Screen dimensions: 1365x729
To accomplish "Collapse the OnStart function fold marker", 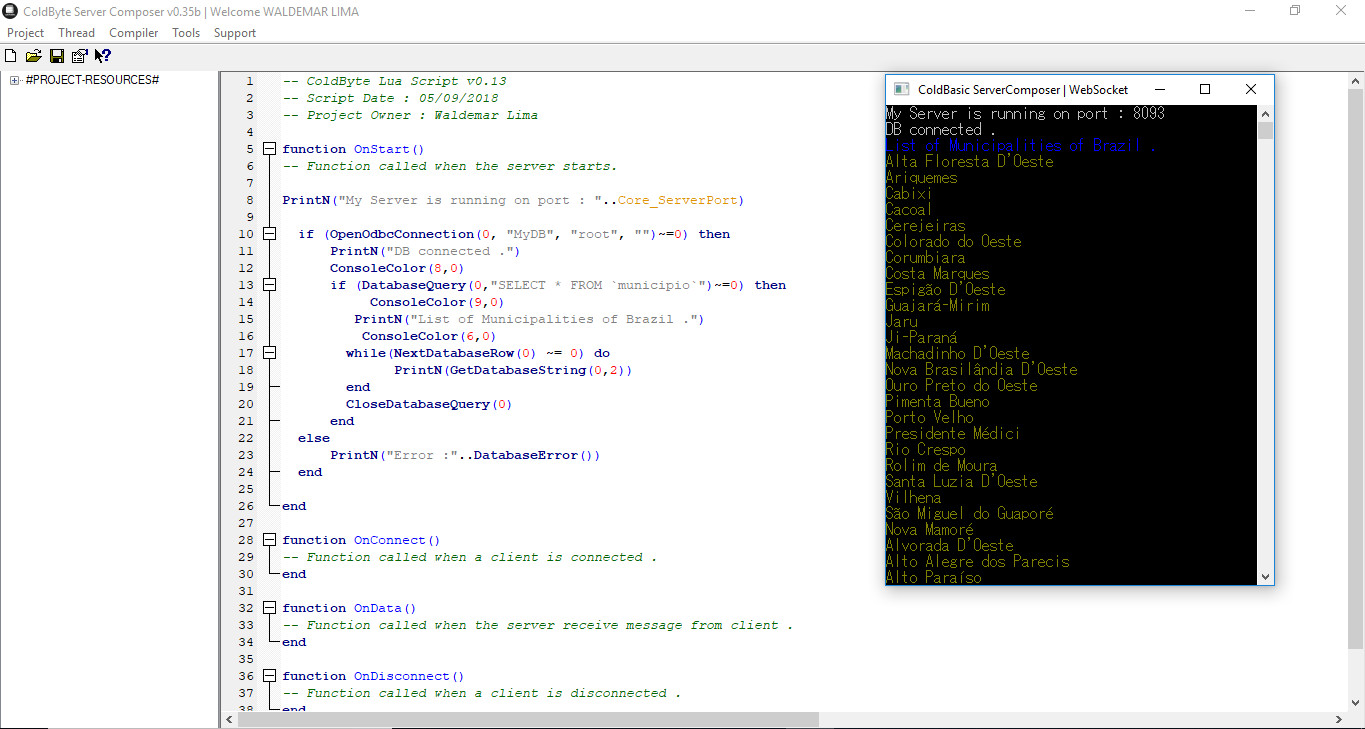I will point(268,147).
